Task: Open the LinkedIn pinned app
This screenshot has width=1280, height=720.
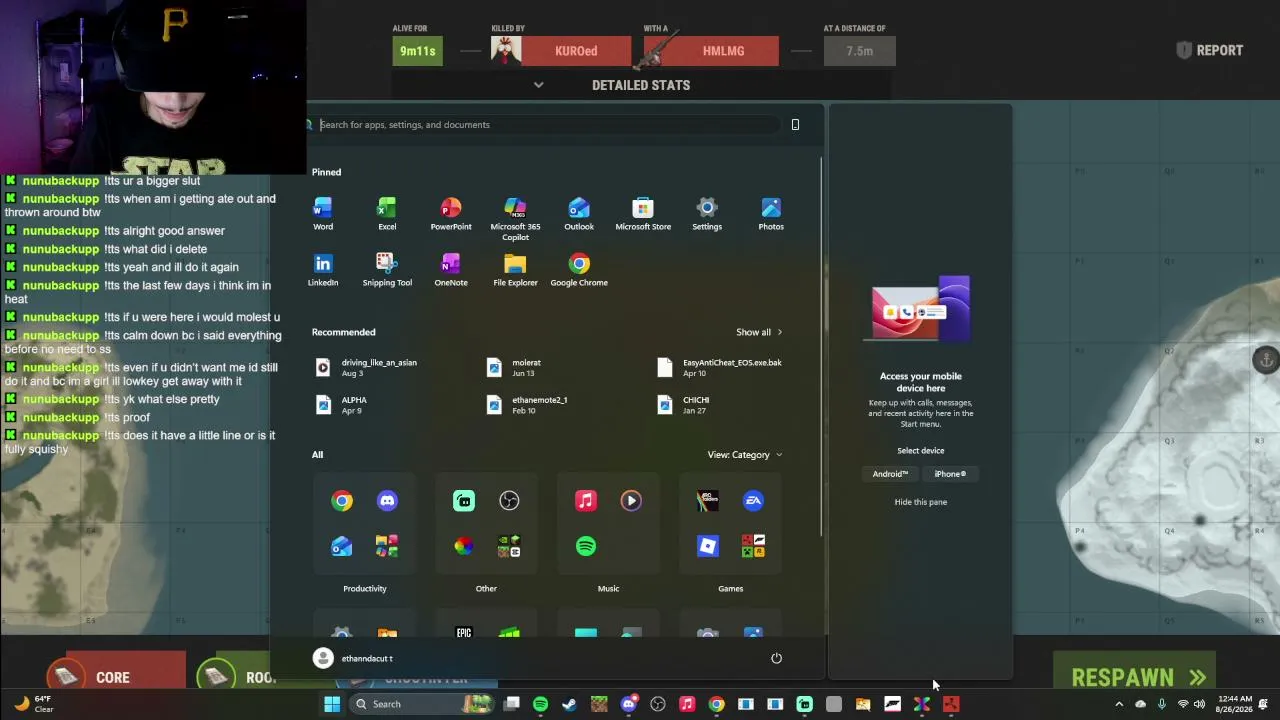Action: point(323,269)
